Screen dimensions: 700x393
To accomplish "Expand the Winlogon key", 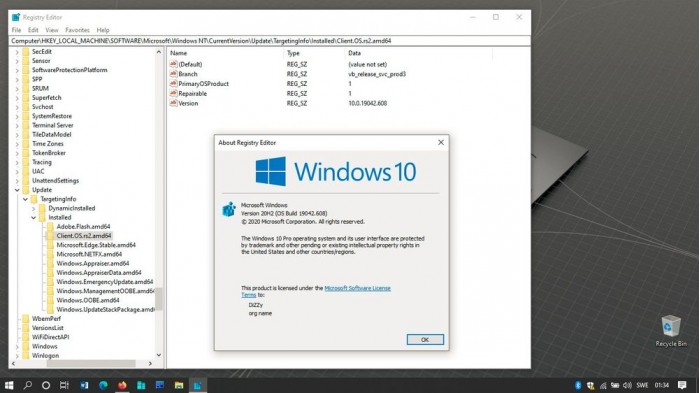I will (17, 356).
